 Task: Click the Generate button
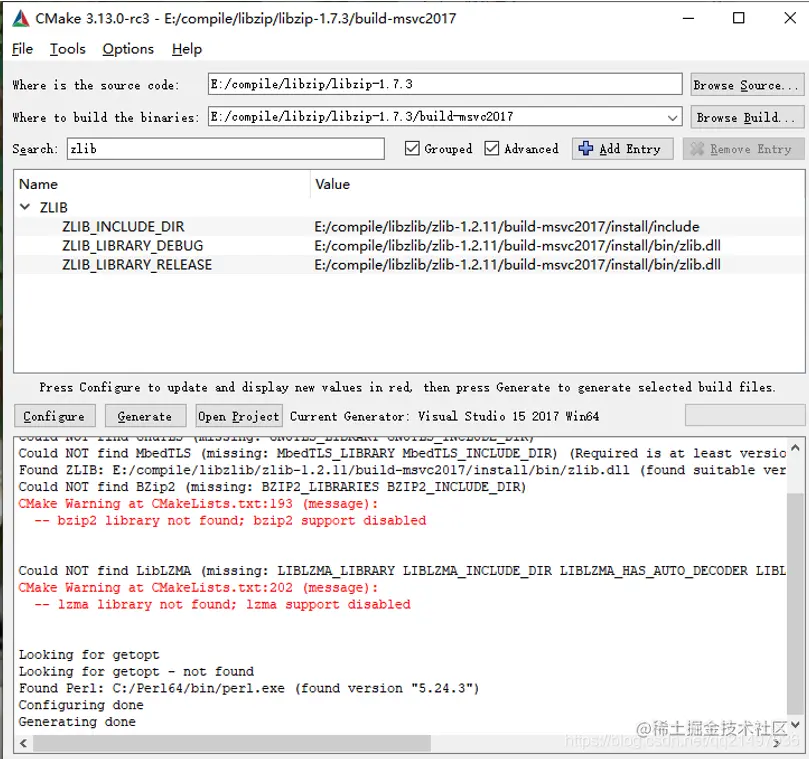(145, 416)
